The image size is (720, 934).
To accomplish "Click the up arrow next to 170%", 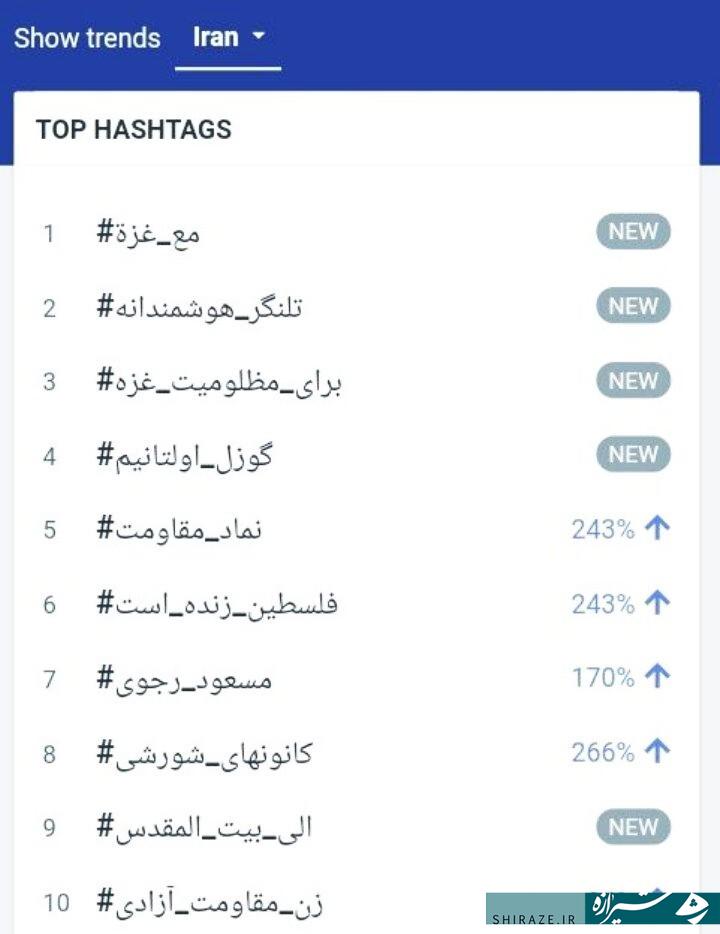I will point(657,677).
